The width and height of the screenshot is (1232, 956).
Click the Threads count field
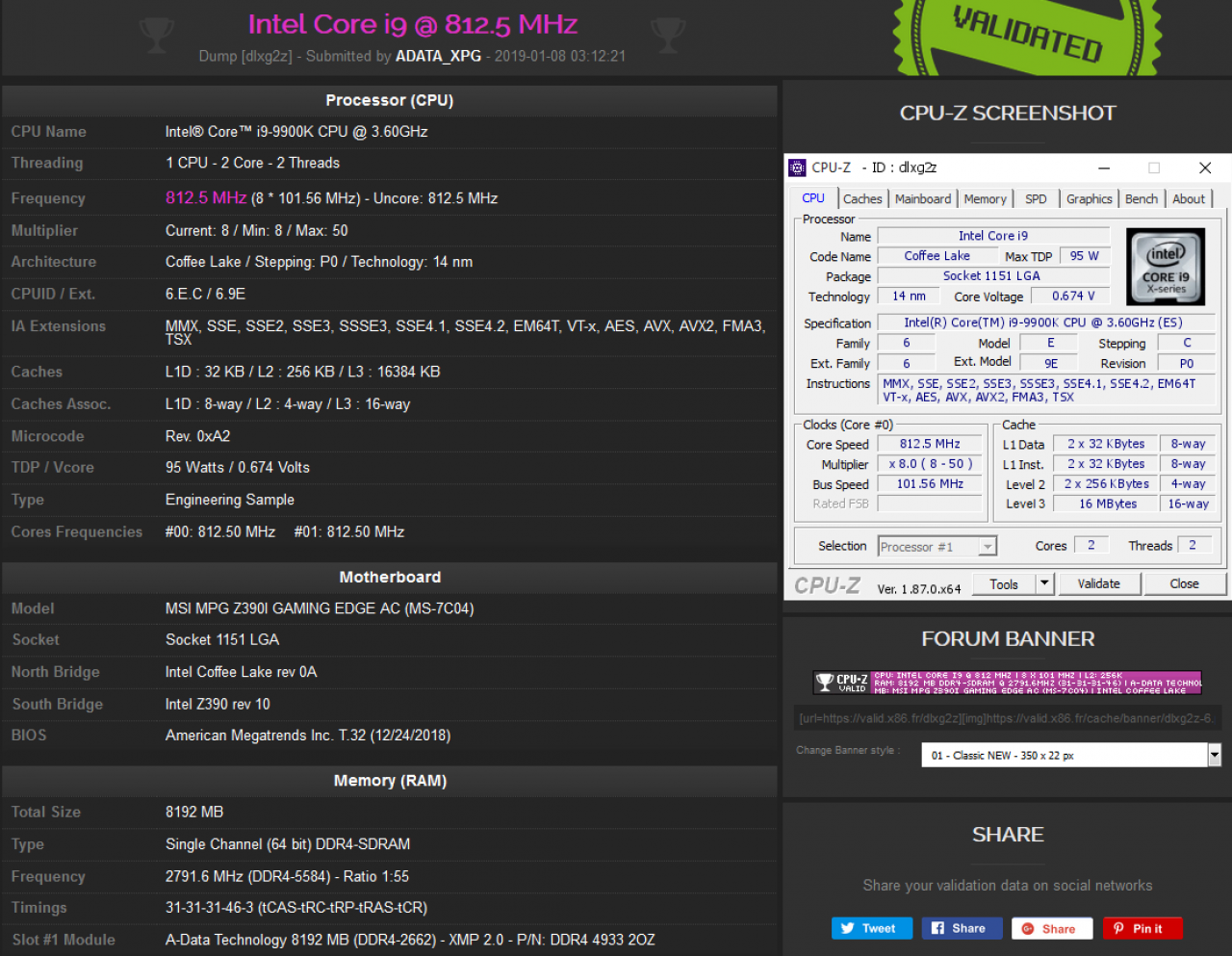pos(1193,545)
